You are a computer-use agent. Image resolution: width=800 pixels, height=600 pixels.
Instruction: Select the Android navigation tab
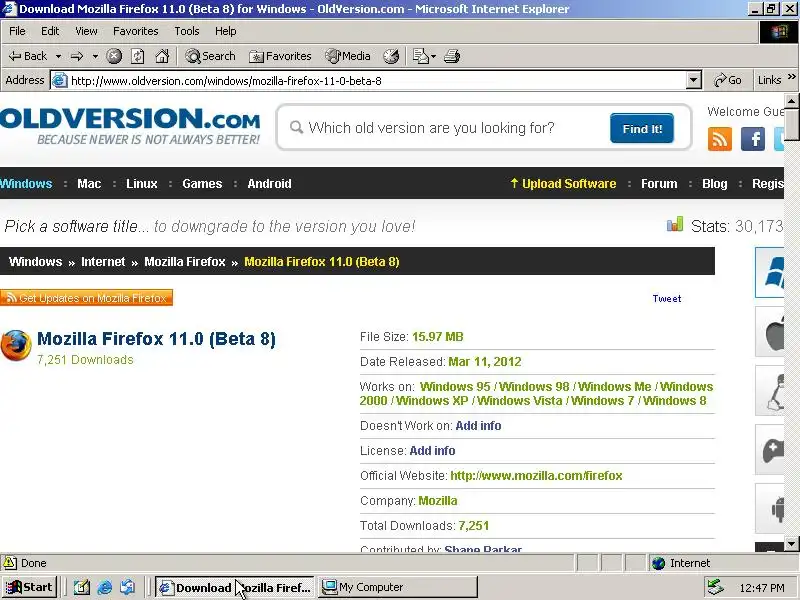(269, 184)
